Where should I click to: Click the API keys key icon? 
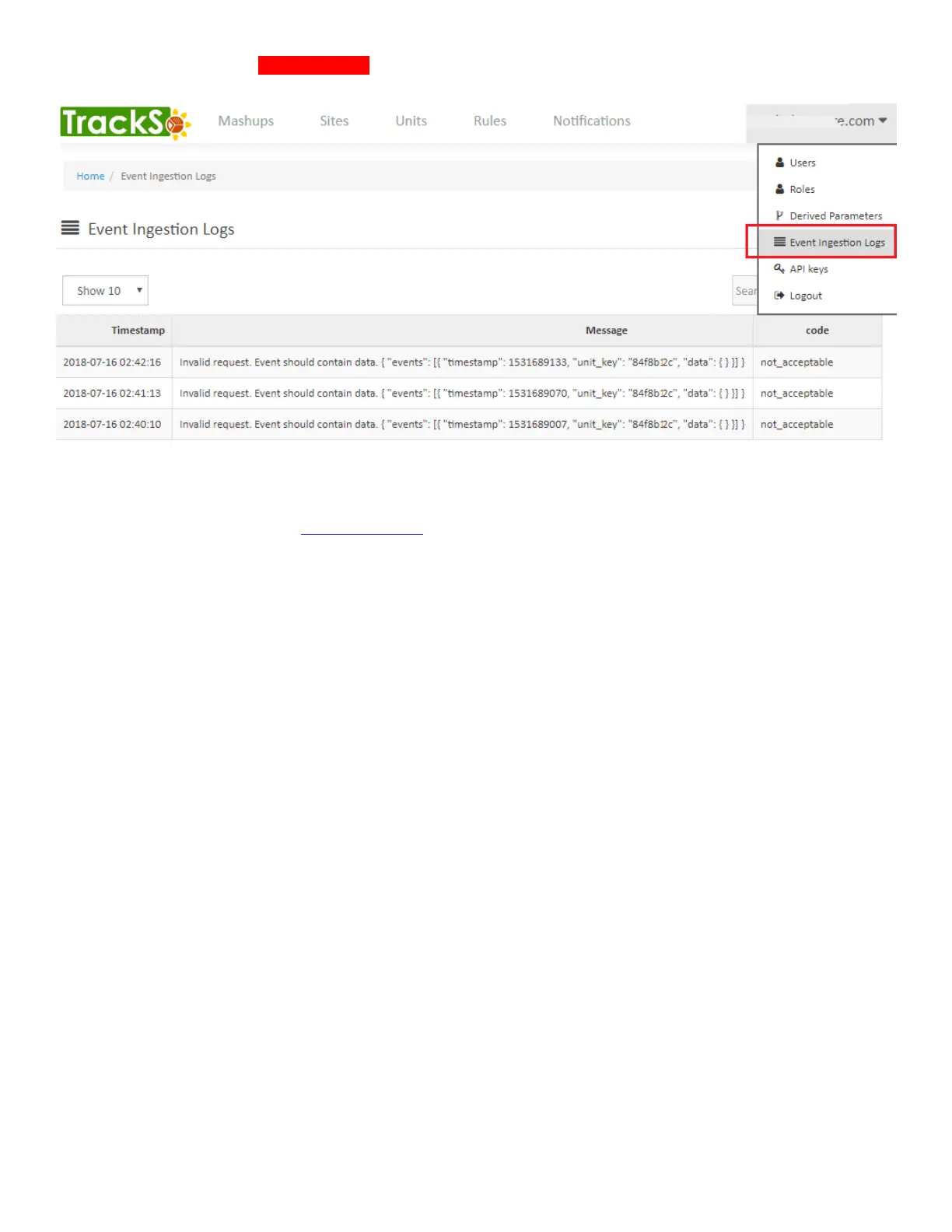coord(779,268)
